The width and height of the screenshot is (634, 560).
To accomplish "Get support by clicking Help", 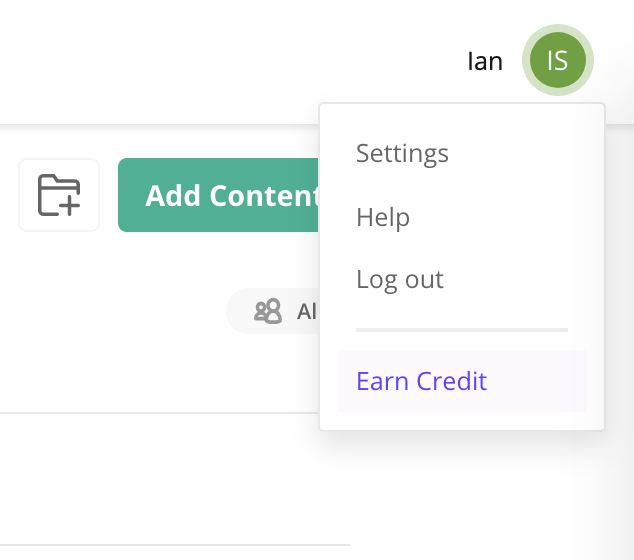I will (x=383, y=217).
